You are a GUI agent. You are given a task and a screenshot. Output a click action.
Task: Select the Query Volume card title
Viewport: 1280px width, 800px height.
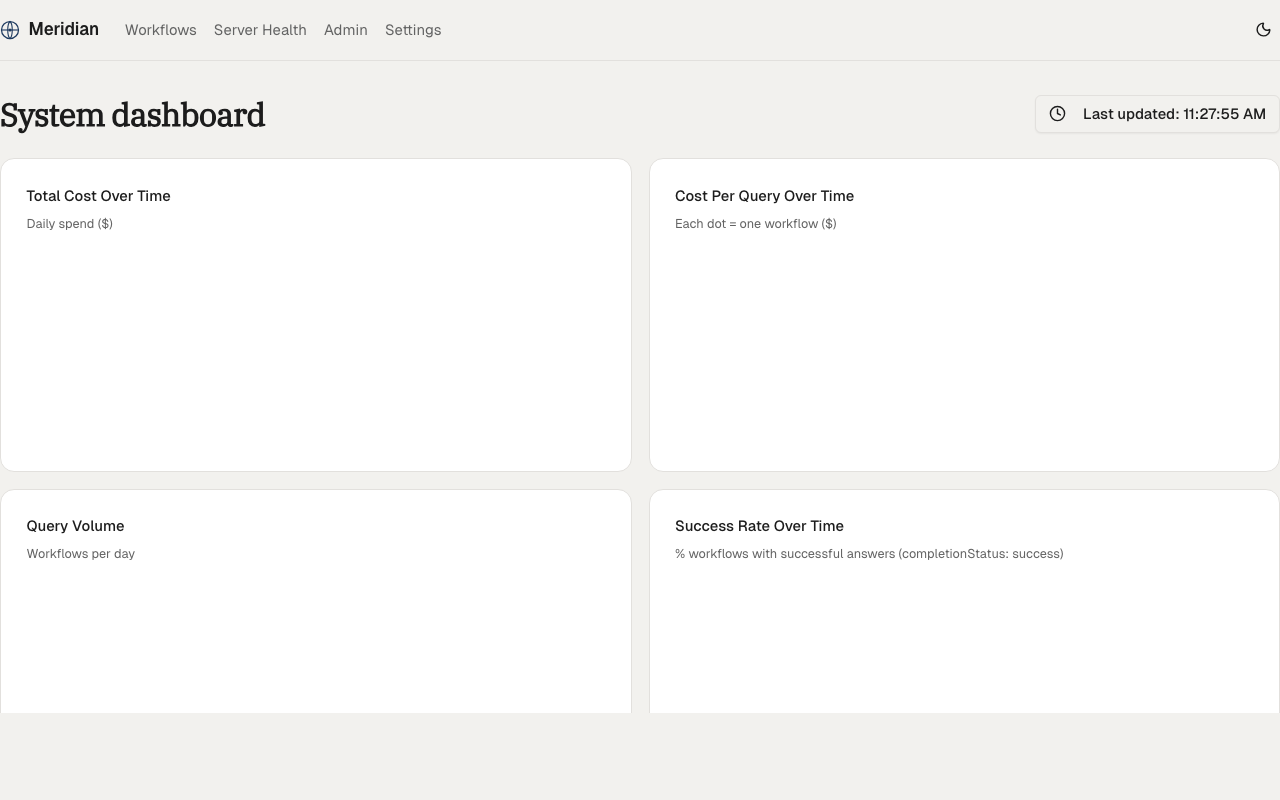pos(75,526)
